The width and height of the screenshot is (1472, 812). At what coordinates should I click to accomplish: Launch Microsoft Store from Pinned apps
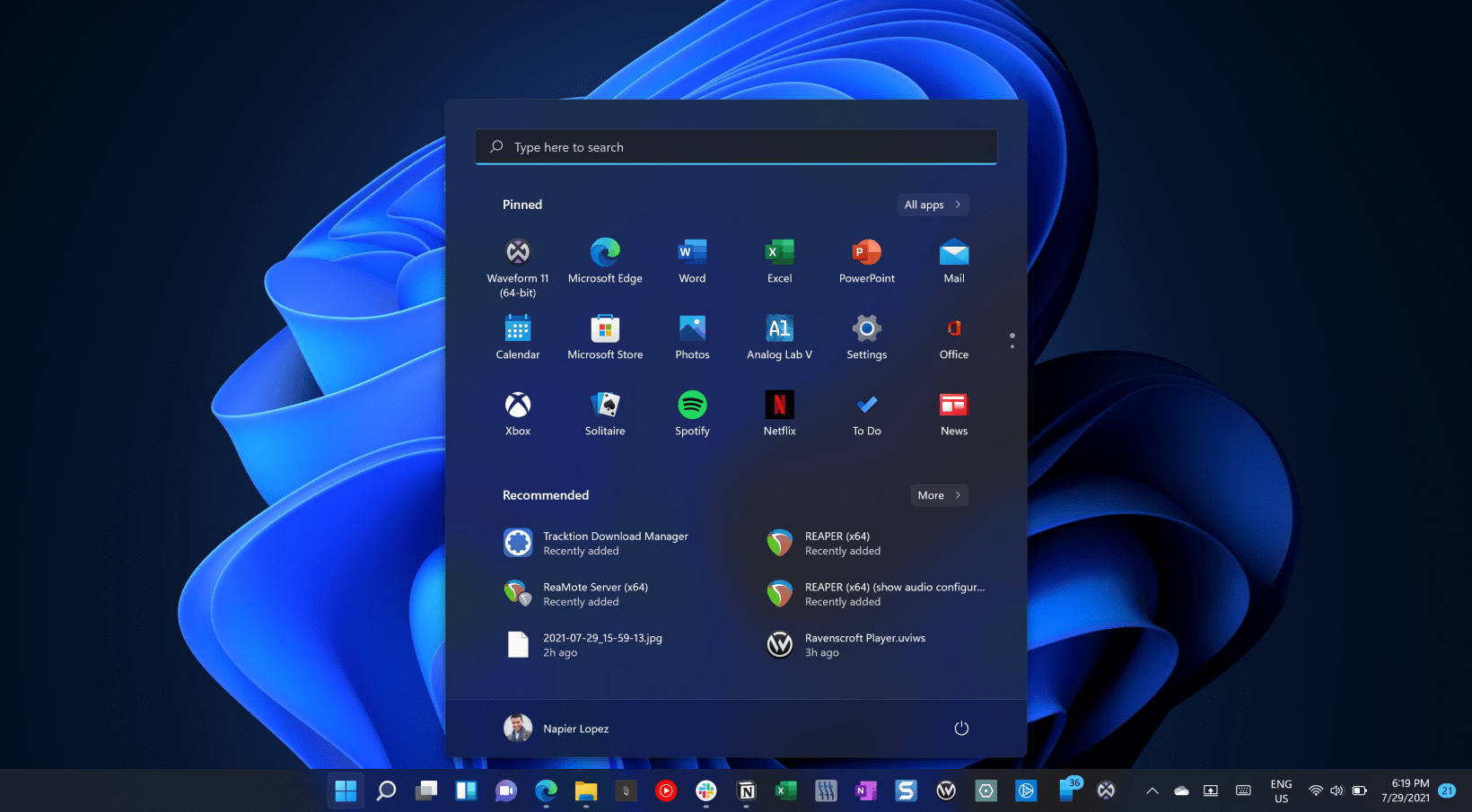(x=605, y=337)
